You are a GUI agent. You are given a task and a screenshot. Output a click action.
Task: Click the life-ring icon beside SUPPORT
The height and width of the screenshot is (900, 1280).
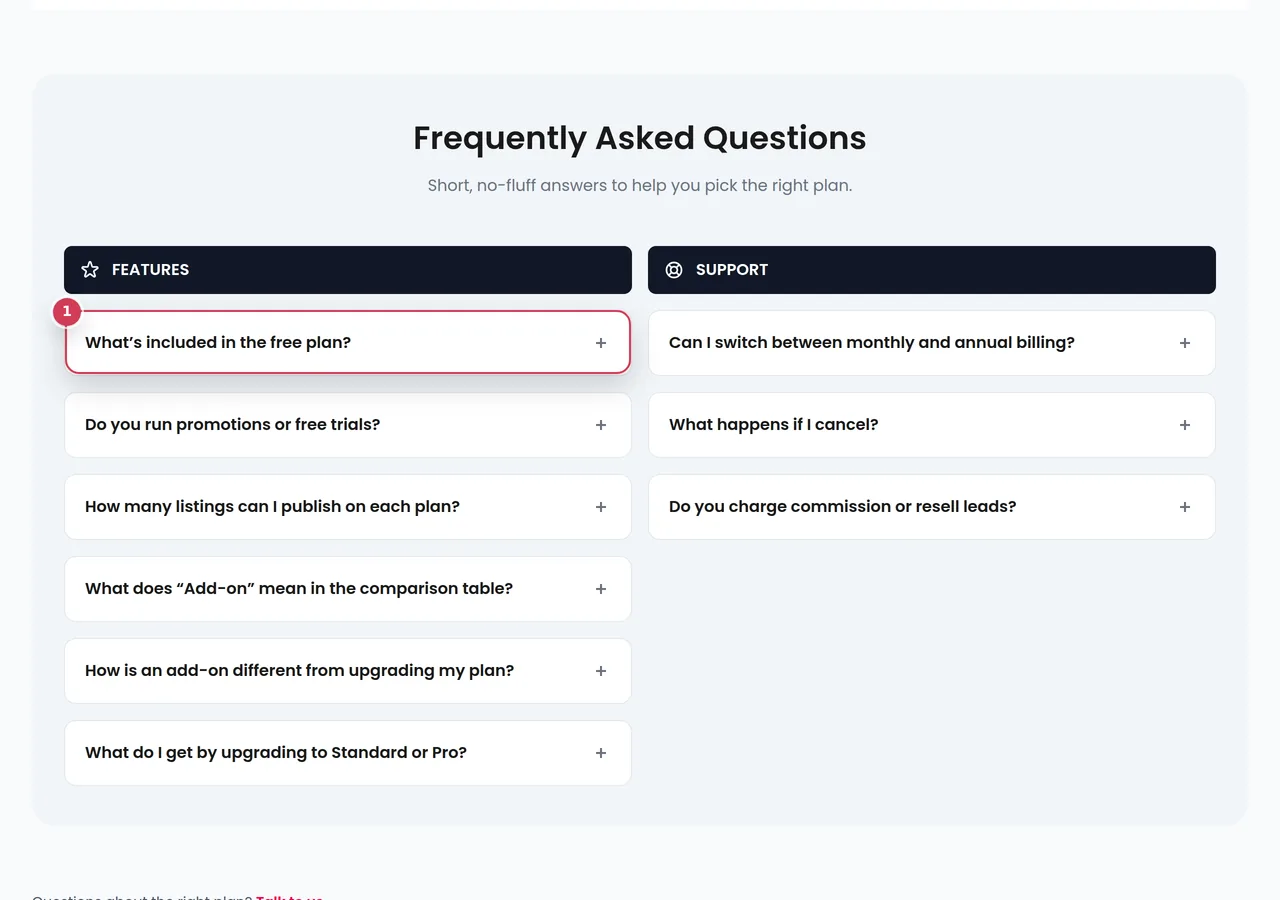pos(674,269)
